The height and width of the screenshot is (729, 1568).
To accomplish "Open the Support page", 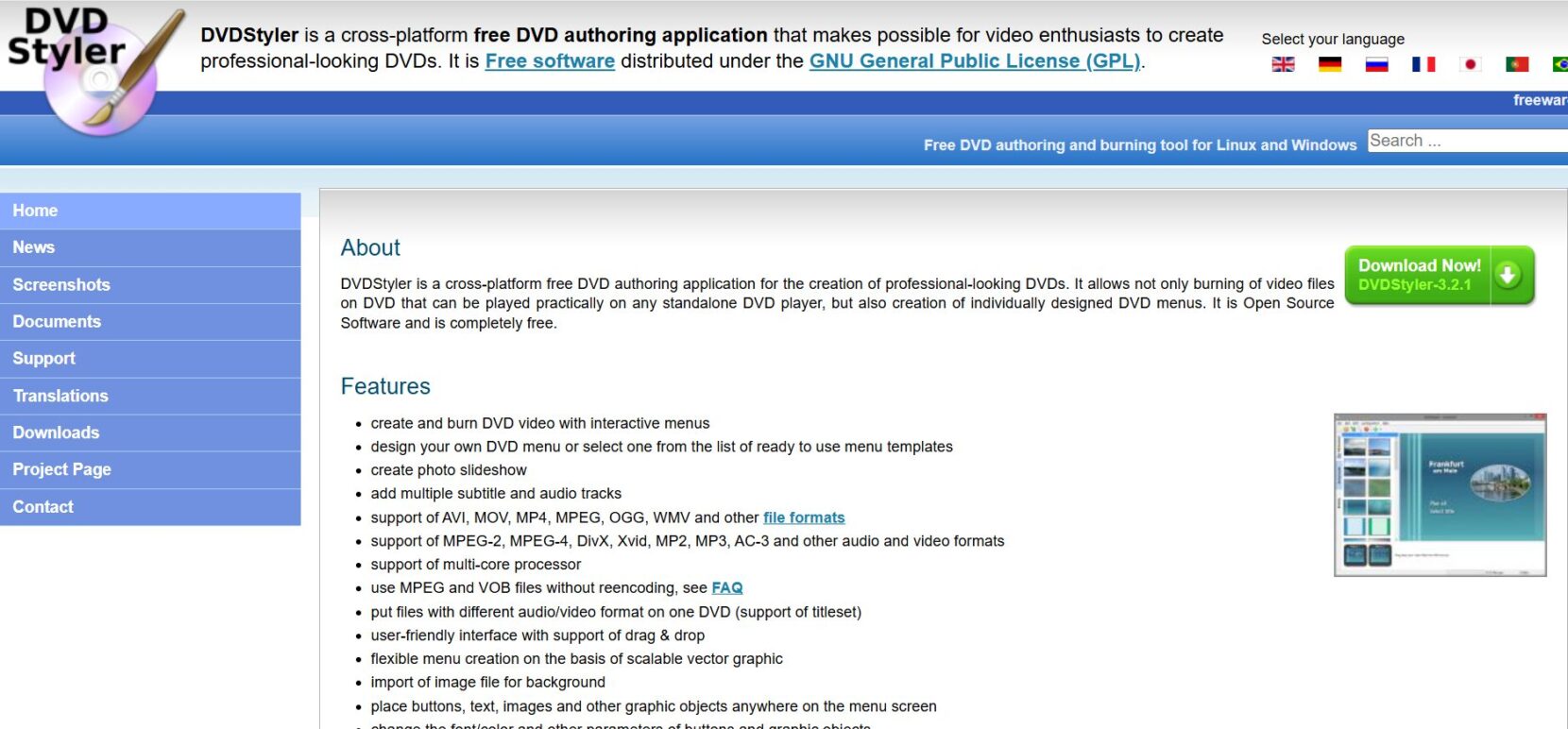I will [x=150, y=359].
